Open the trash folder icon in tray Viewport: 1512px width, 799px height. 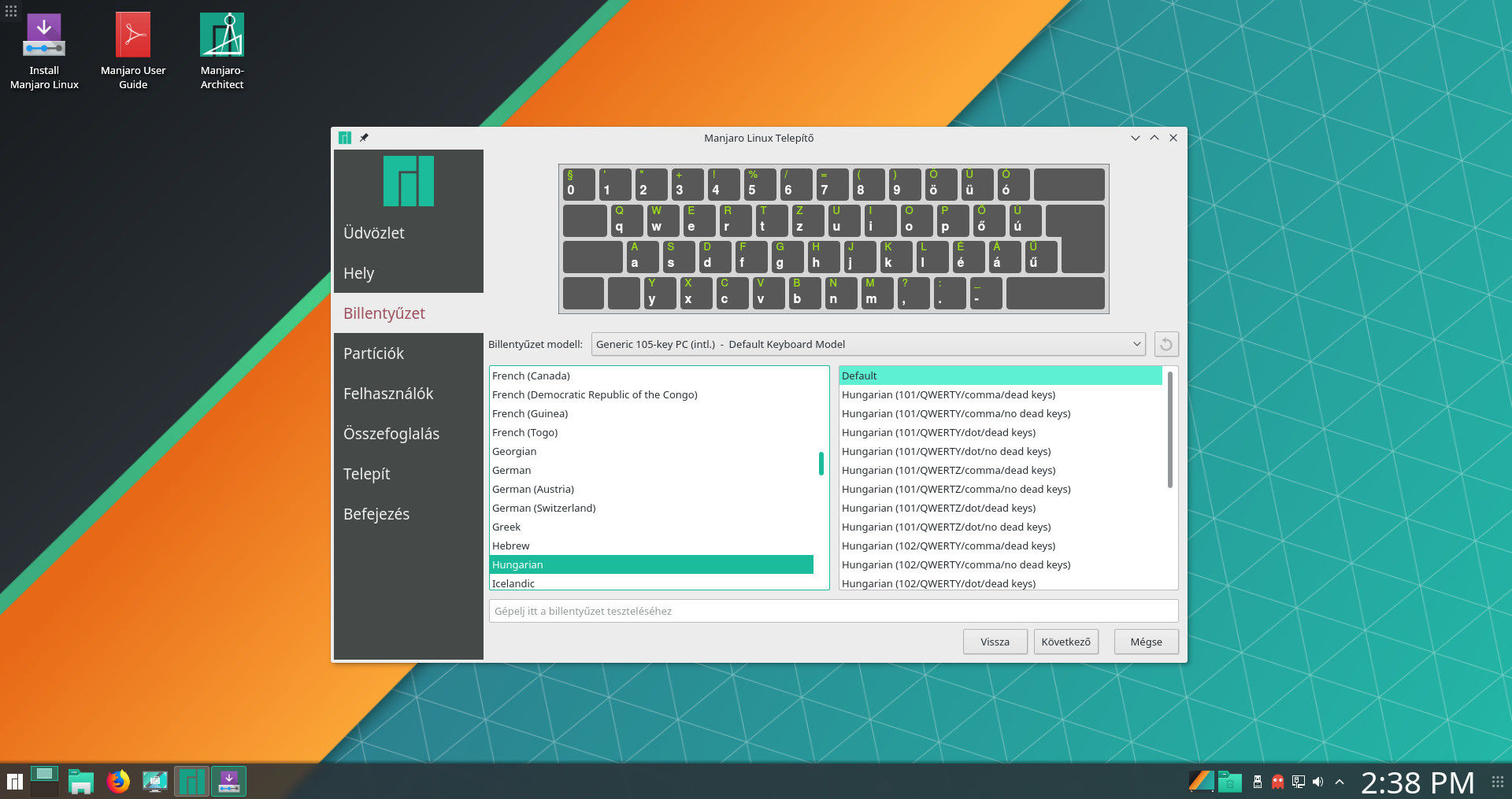(x=1229, y=782)
